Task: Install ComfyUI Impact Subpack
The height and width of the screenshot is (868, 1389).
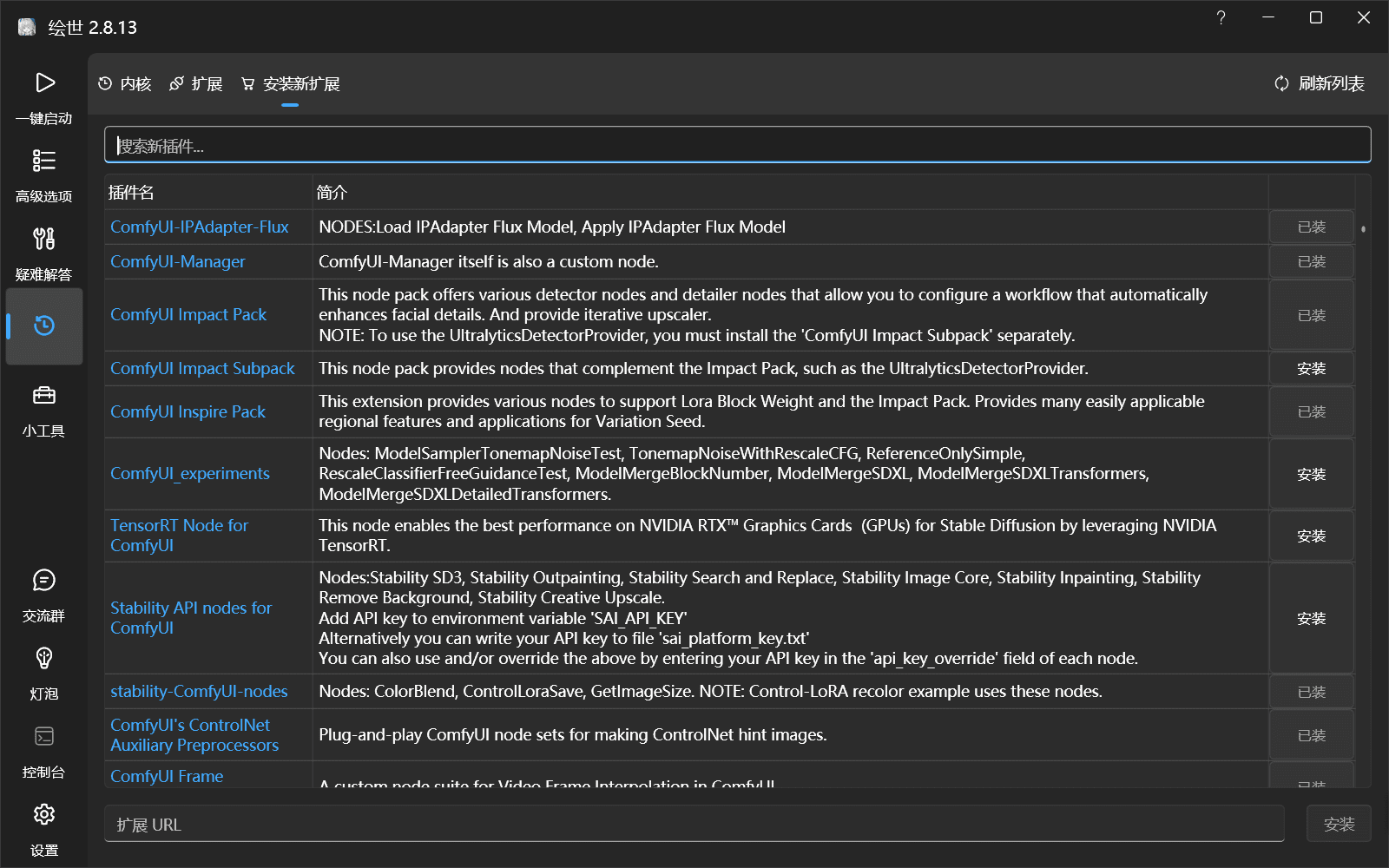Action: (1311, 369)
